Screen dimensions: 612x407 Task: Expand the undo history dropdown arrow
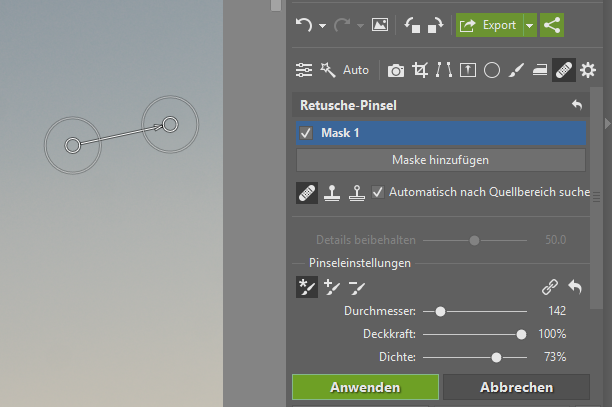coord(322,26)
